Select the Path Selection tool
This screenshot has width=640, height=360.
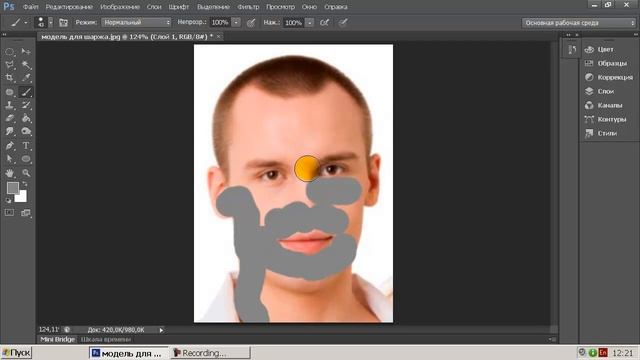pyautogui.click(x=10, y=159)
